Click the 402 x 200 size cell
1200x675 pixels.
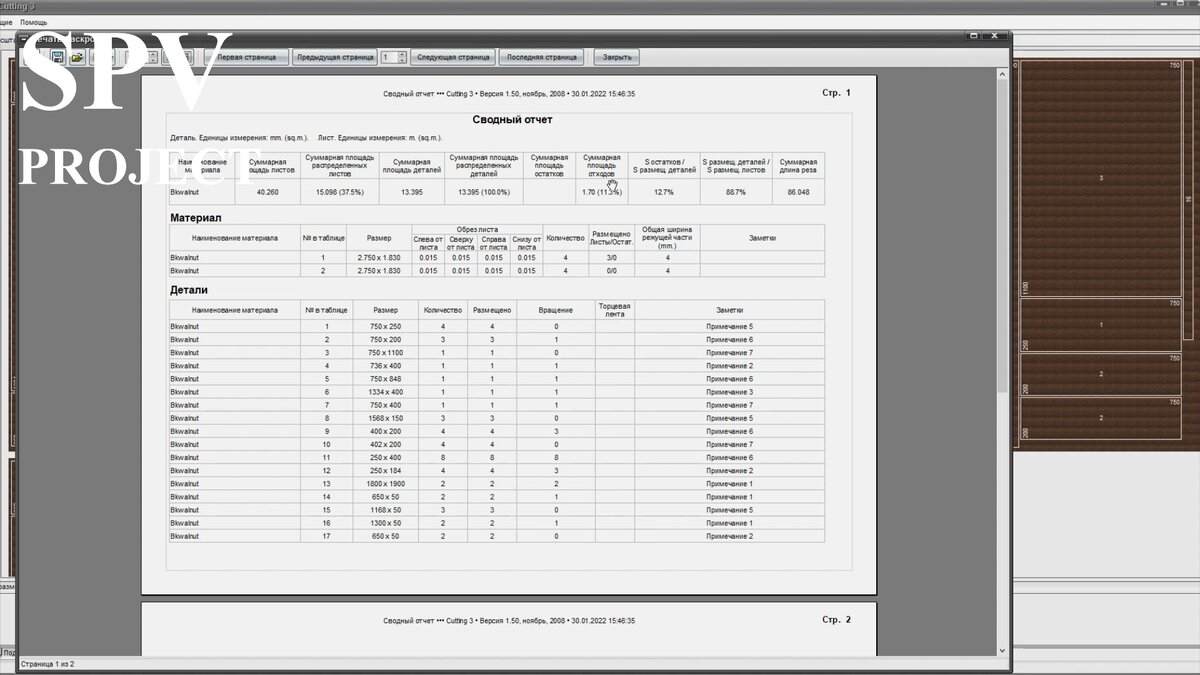coord(384,444)
